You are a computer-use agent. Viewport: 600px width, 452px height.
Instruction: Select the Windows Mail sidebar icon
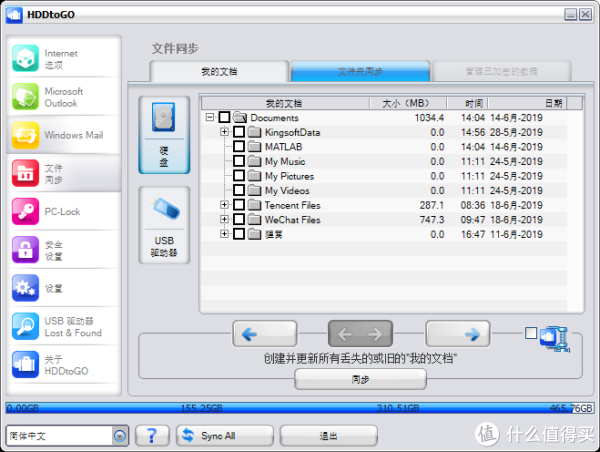25,135
